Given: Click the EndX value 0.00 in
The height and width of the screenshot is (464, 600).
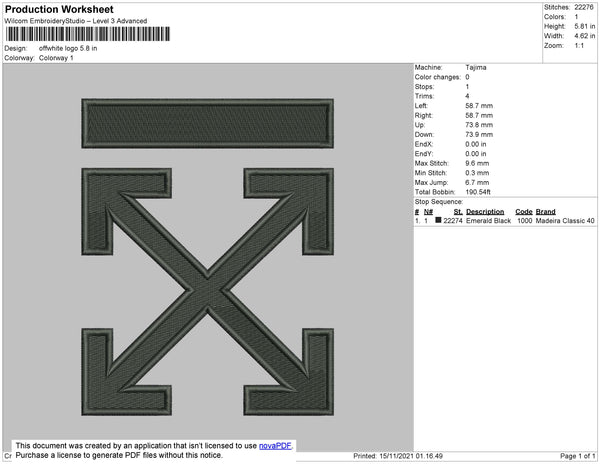Looking at the screenshot, I should 476,144.
